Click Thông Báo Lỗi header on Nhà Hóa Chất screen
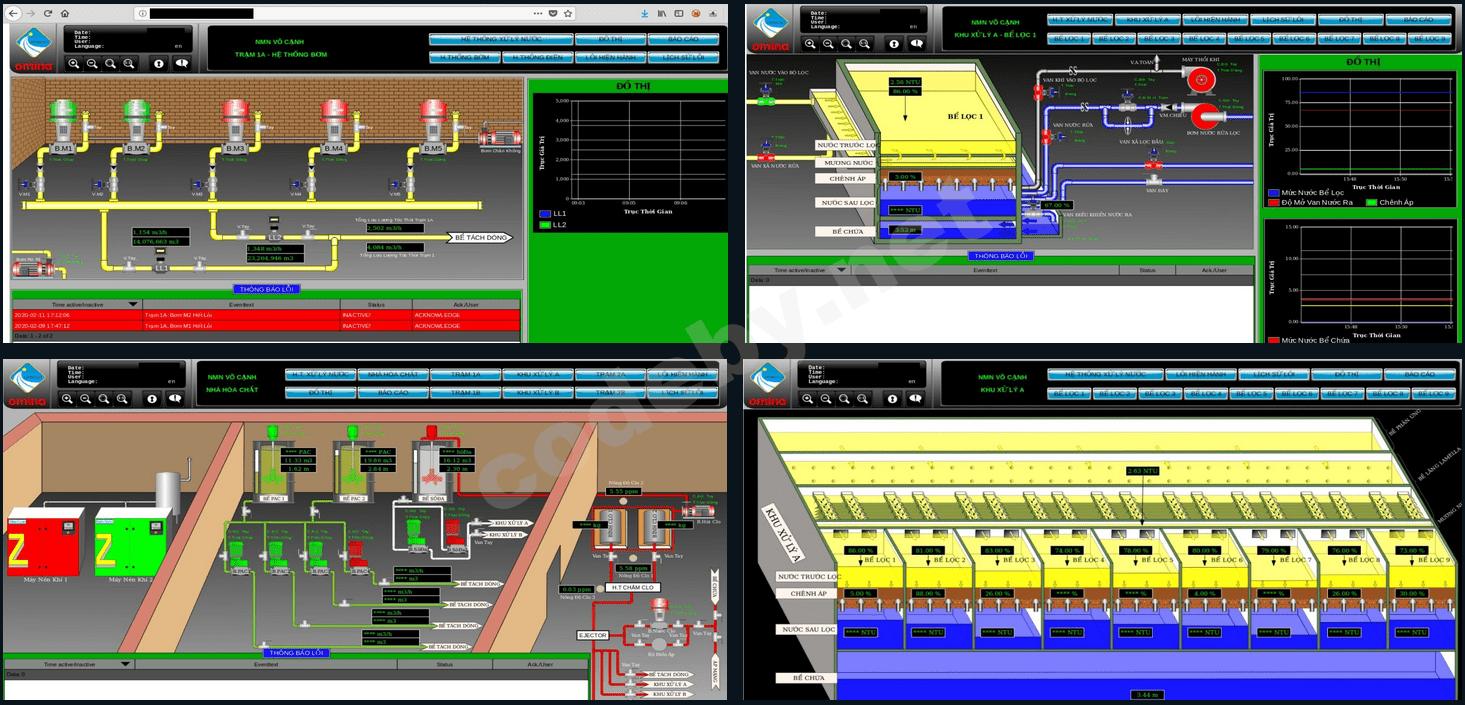Screen dimensions: 1465x705 click(x=297, y=652)
